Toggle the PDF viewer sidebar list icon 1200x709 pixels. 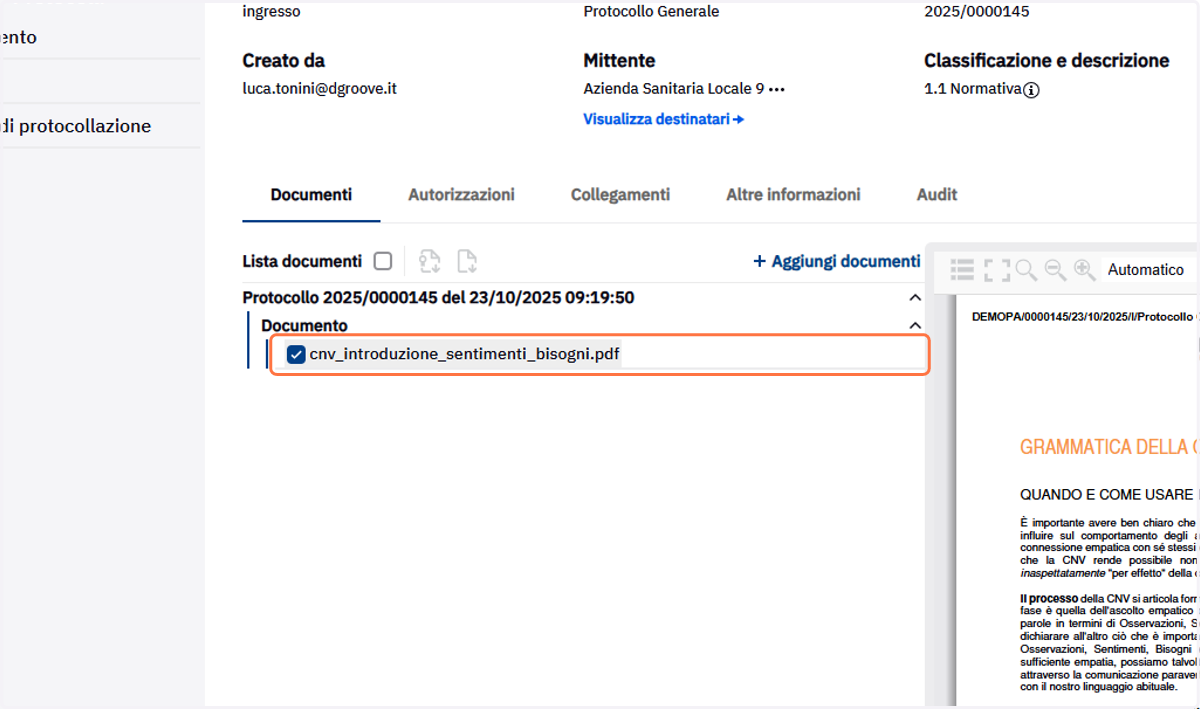(x=962, y=269)
